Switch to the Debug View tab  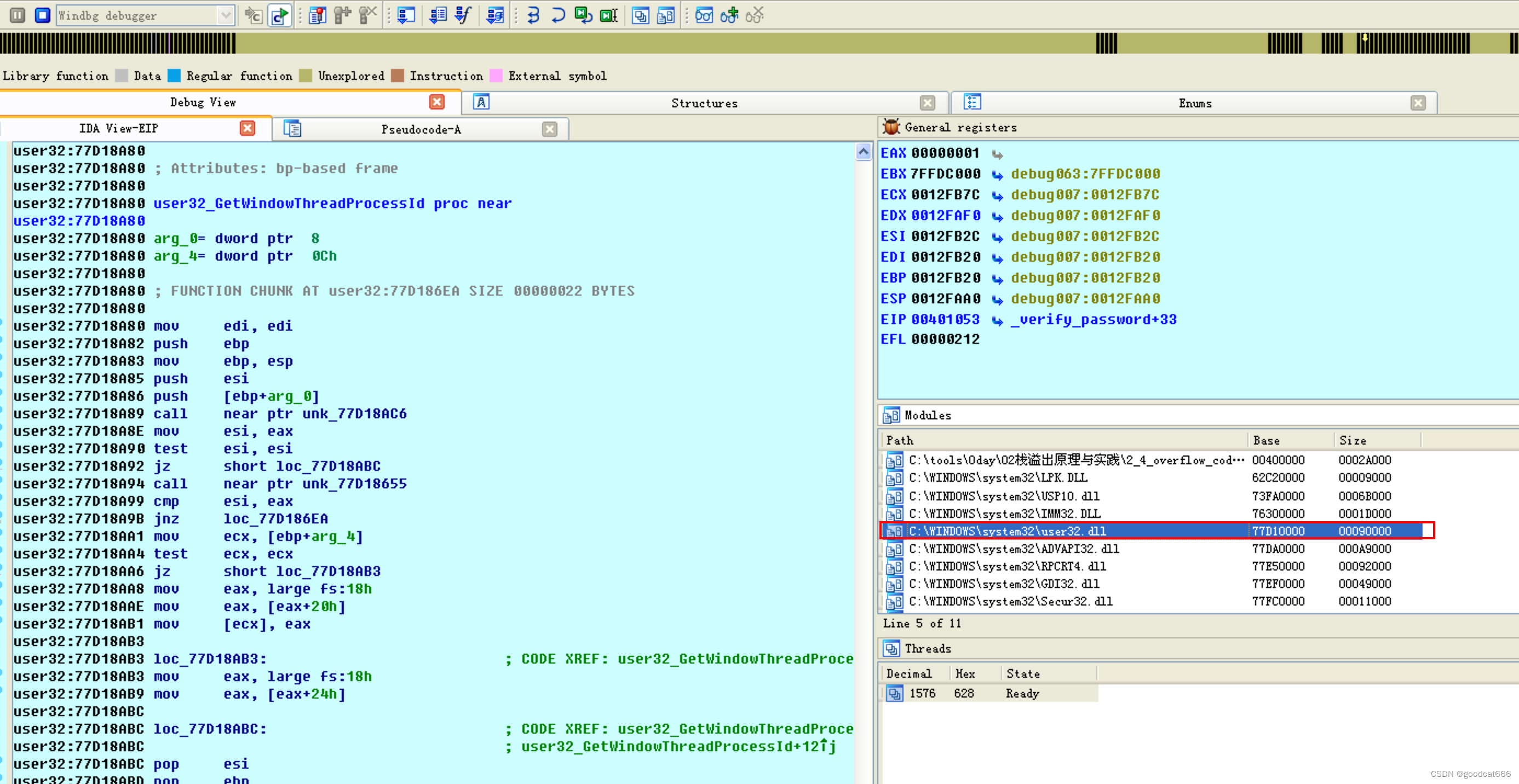pyautogui.click(x=203, y=102)
